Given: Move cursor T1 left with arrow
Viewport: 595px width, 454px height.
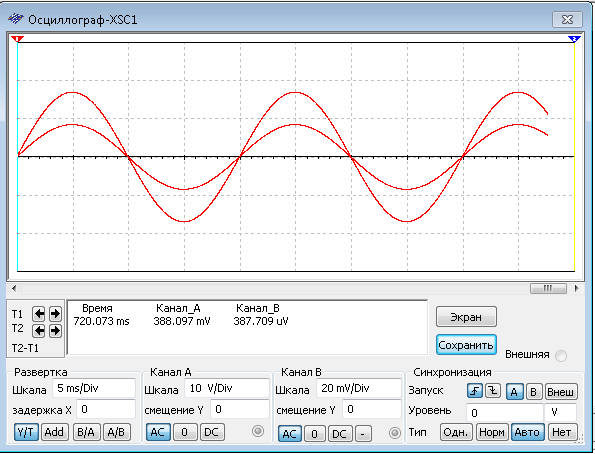Looking at the screenshot, I should click(x=38, y=314).
